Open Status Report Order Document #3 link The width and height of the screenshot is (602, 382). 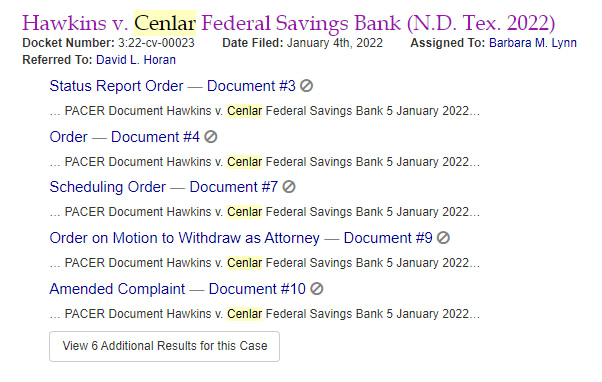coord(172,86)
